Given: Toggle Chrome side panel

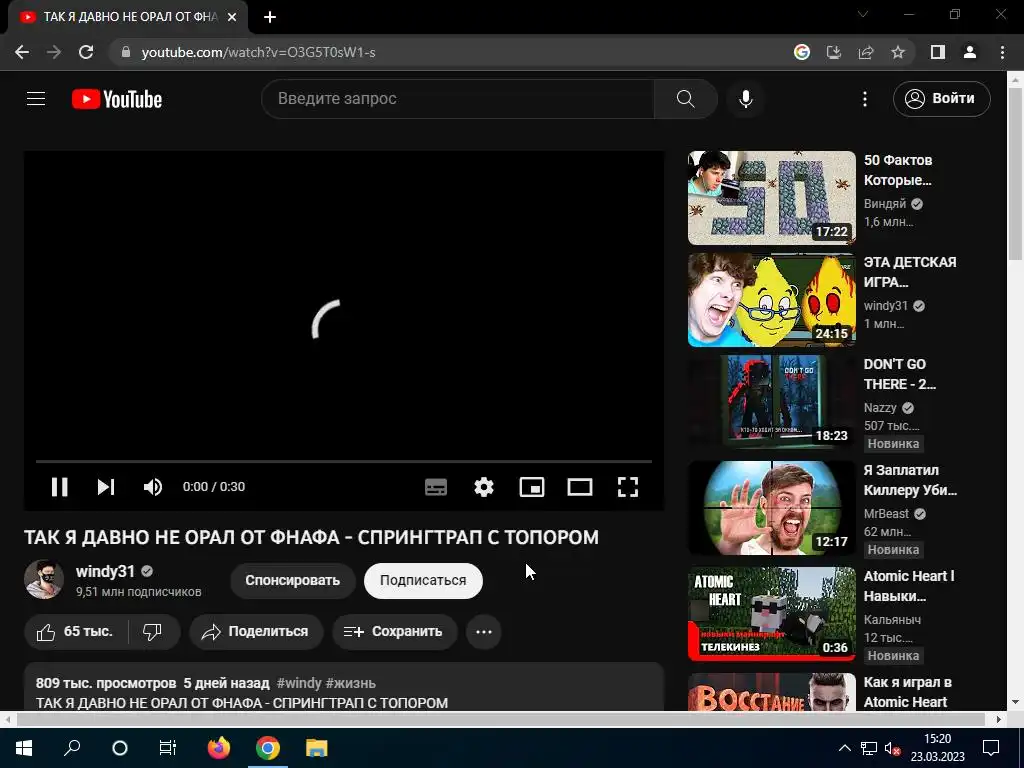Looking at the screenshot, I should pos(938,52).
